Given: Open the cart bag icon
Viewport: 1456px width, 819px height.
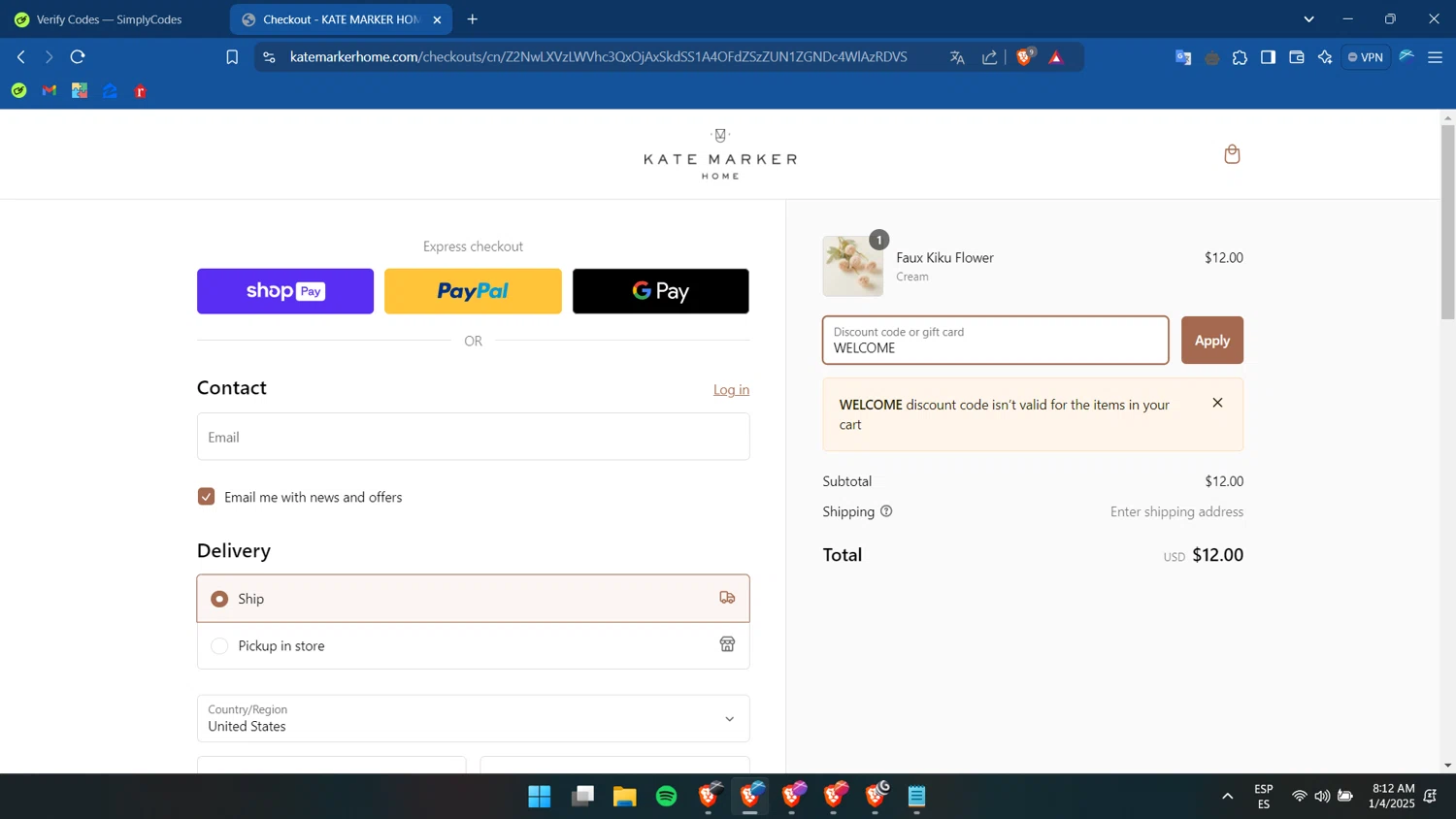Looking at the screenshot, I should tap(1232, 154).
